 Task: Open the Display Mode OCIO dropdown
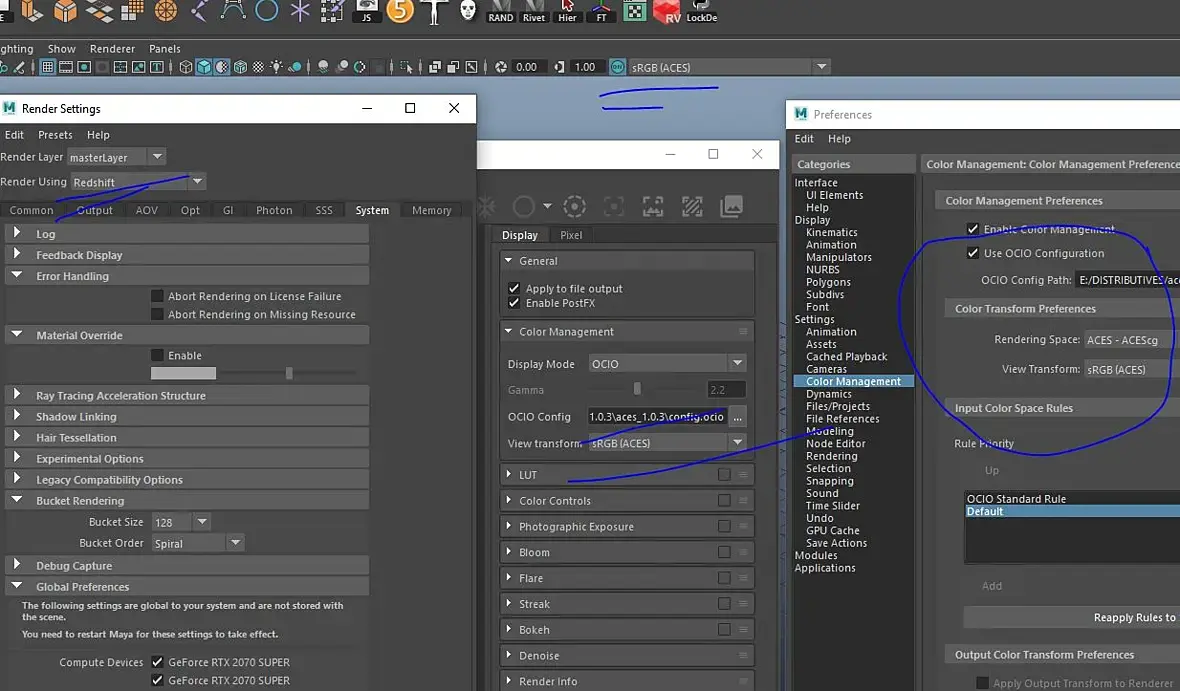pyautogui.click(x=667, y=364)
